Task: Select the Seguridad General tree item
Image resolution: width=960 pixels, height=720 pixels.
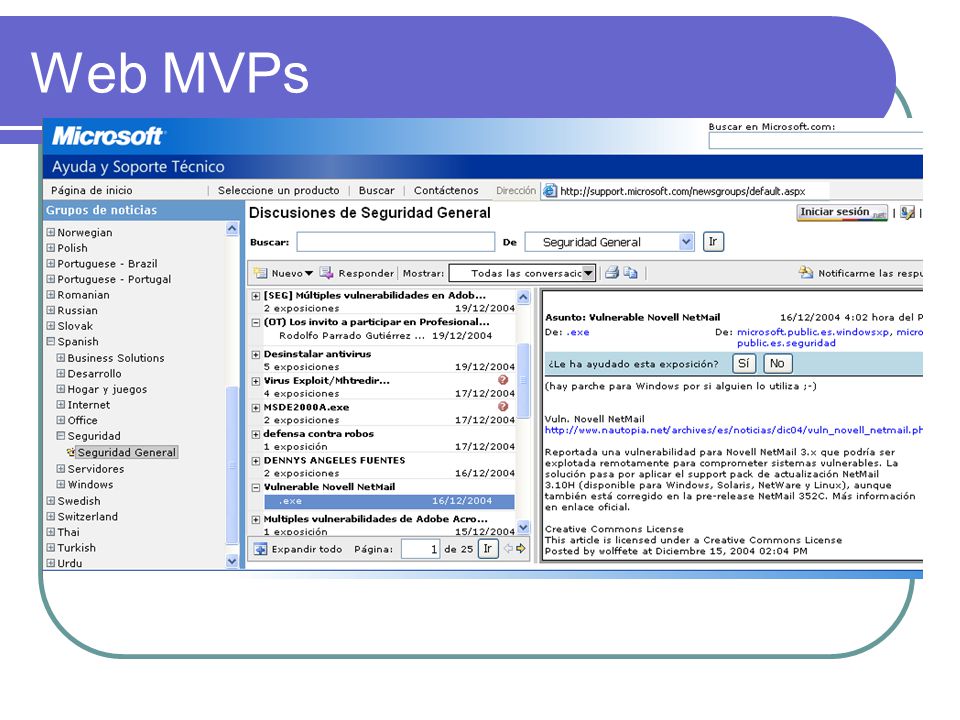Action: tap(127, 452)
